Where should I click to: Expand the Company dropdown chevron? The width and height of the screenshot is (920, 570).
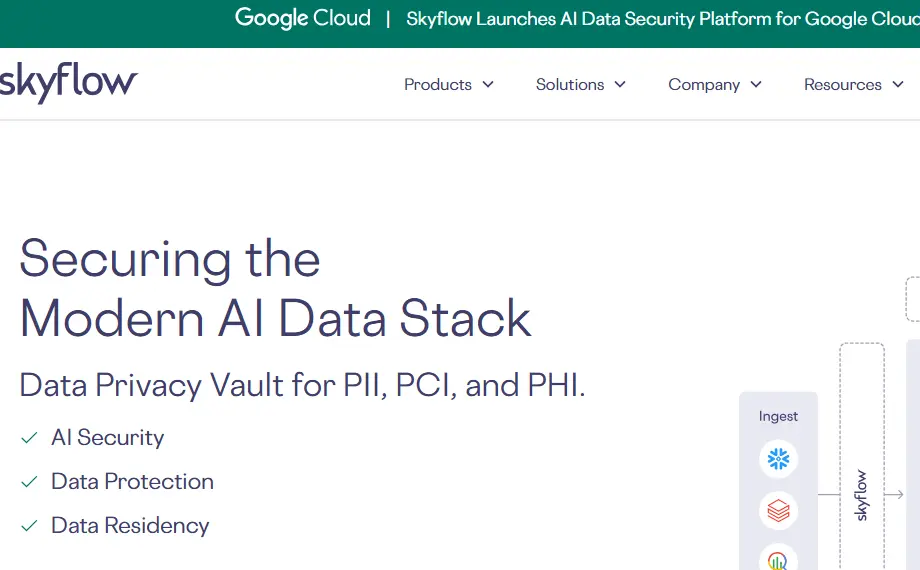756,85
